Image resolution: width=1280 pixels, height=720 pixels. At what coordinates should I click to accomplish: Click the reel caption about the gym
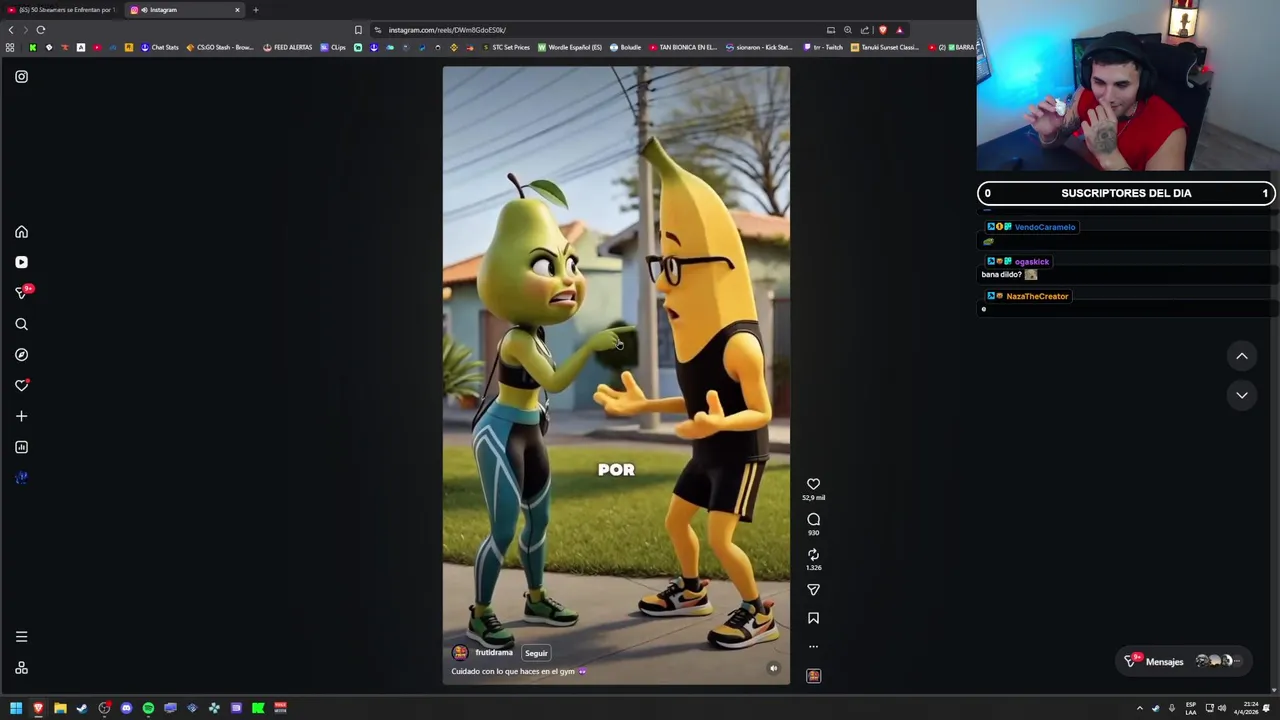pyautogui.click(x=518, y=671)
